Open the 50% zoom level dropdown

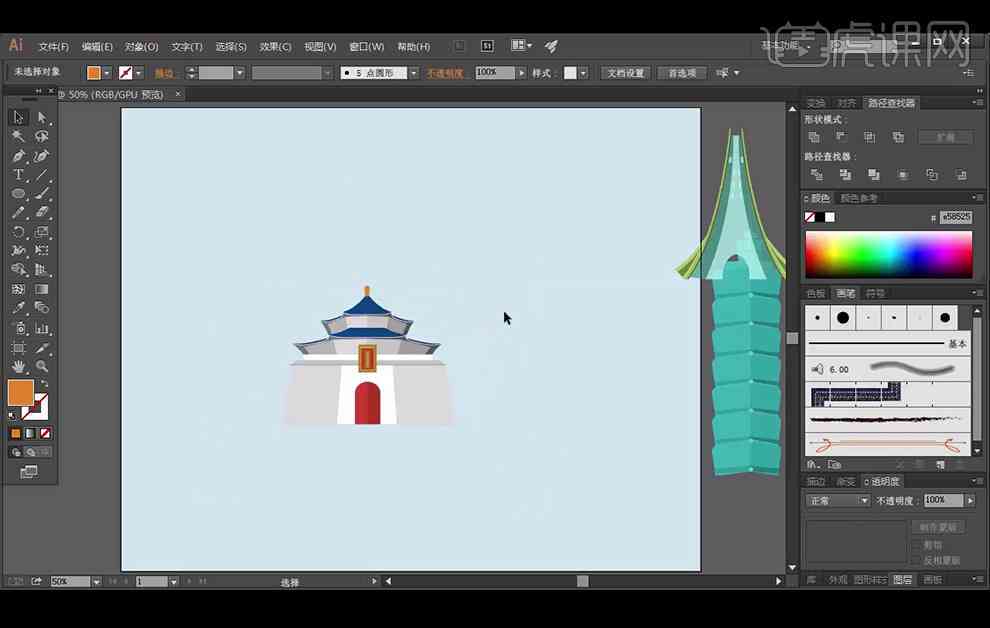click(97, 582)
